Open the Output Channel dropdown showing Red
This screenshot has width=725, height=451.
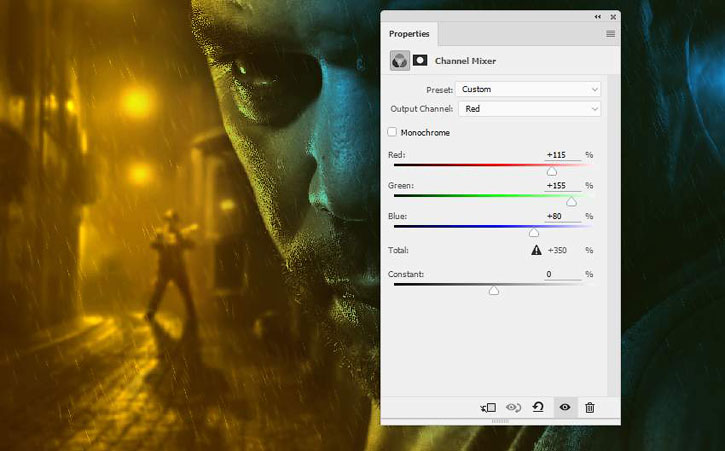pos(529,109)
